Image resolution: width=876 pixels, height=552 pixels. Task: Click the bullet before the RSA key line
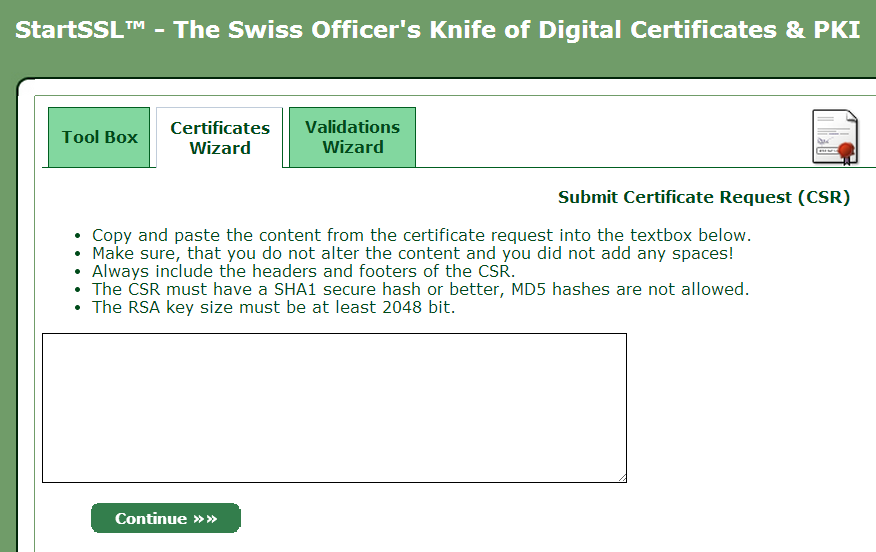tap(78, 308)
